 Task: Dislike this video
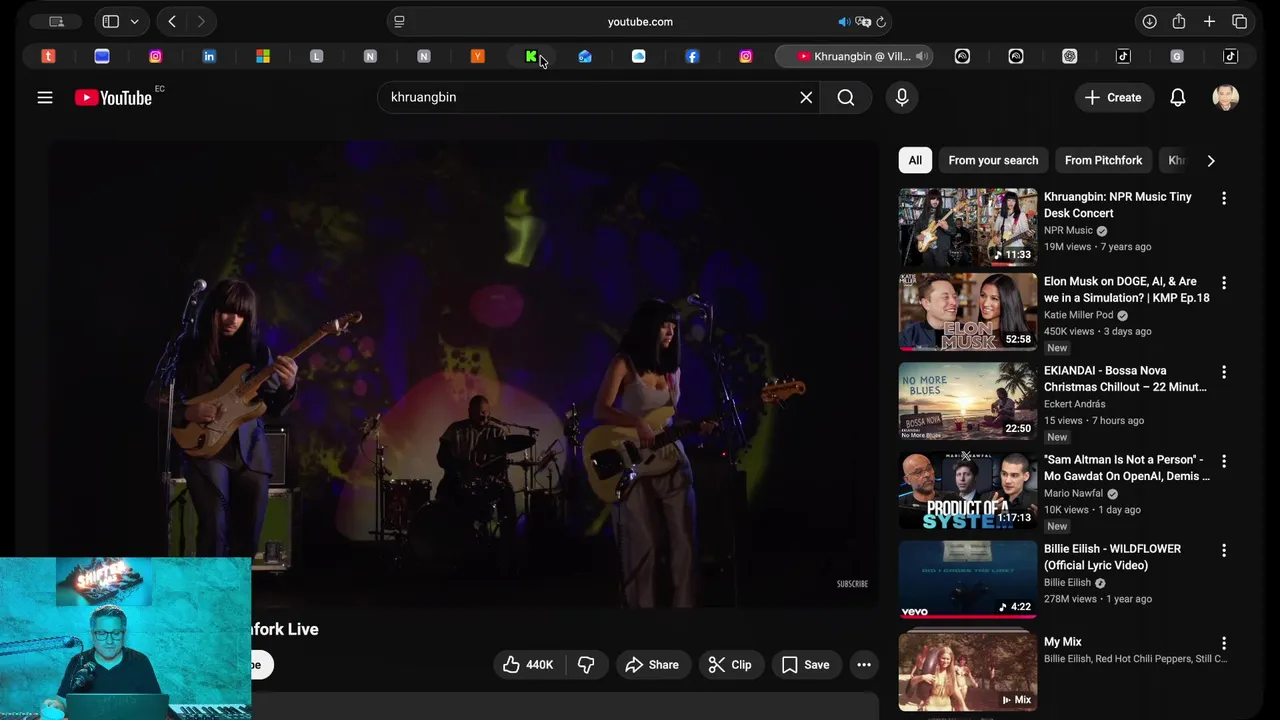[587, 665]
